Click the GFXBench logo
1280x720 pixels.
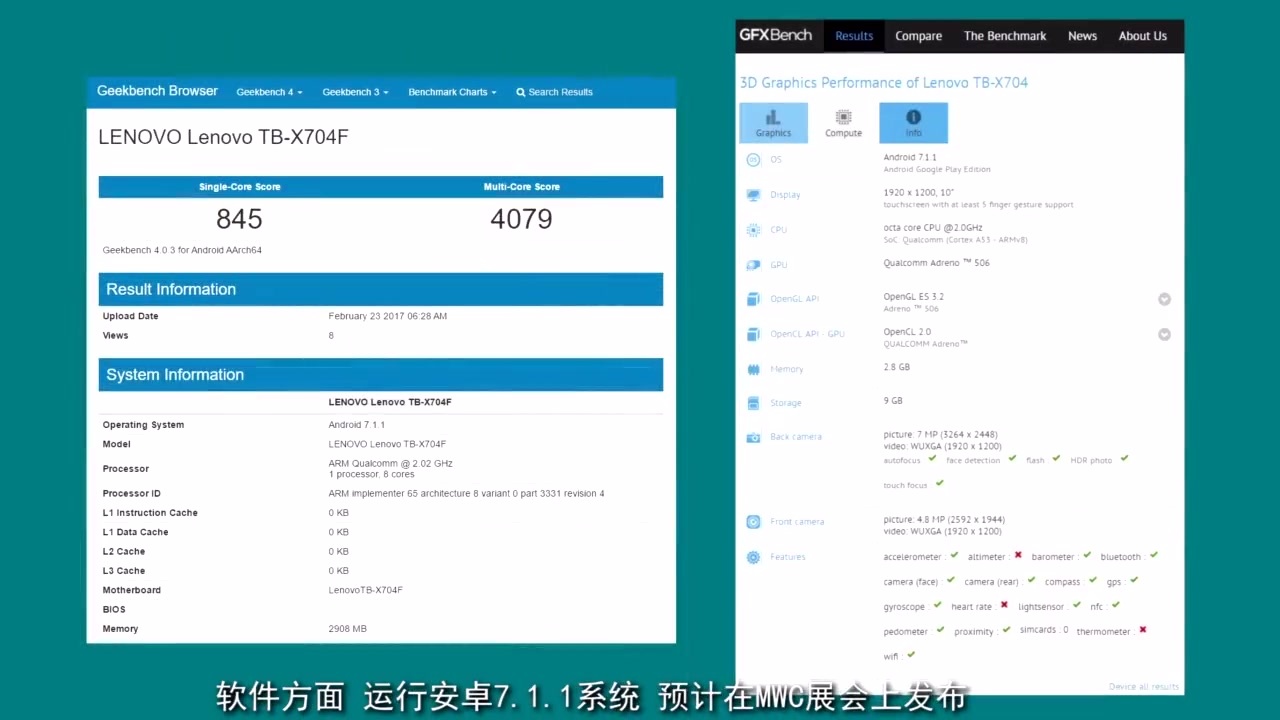pyautogui.click(x=776, y=35)
